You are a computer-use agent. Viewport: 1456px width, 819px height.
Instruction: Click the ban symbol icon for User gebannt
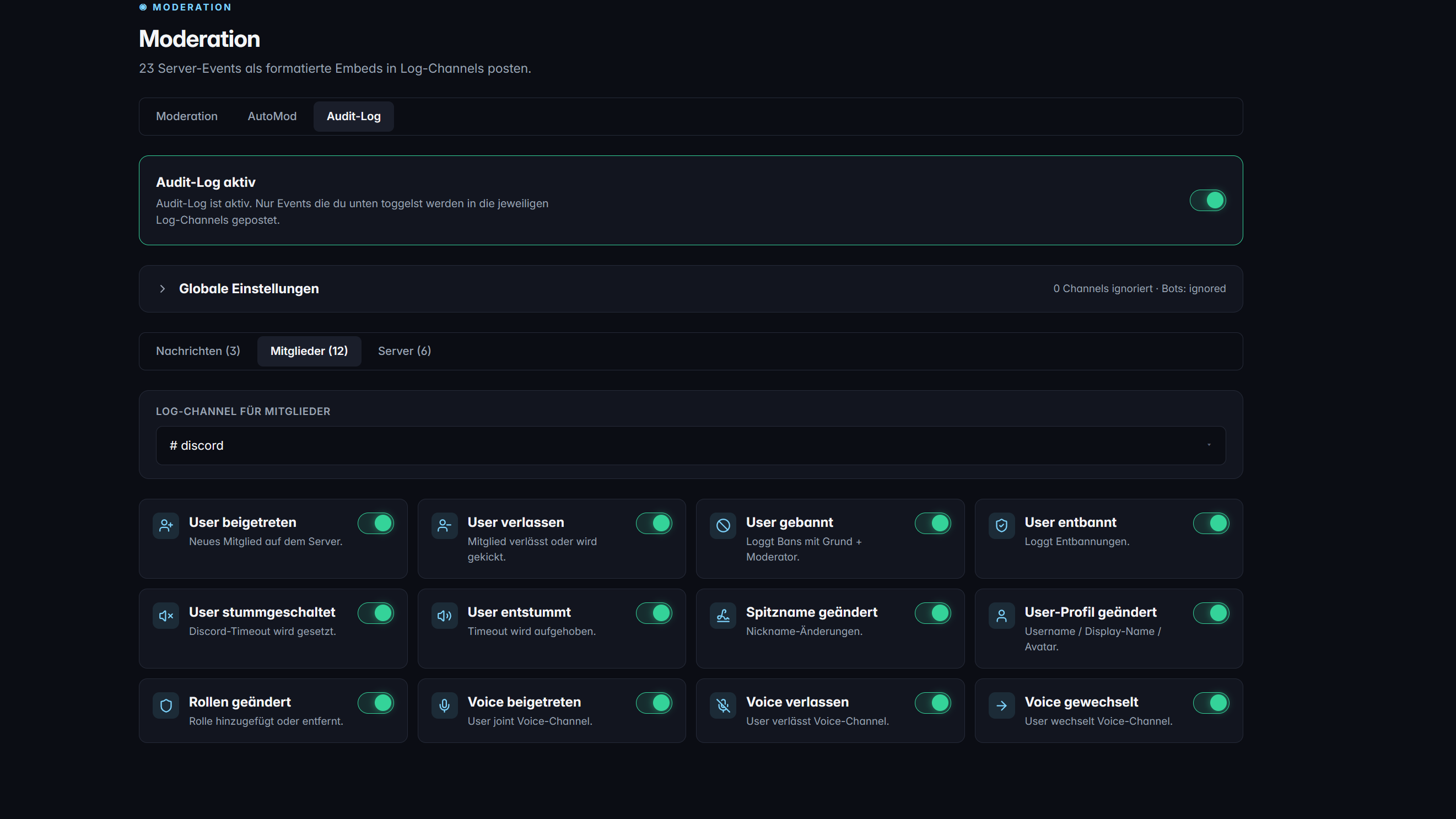[x=722, y=526]
